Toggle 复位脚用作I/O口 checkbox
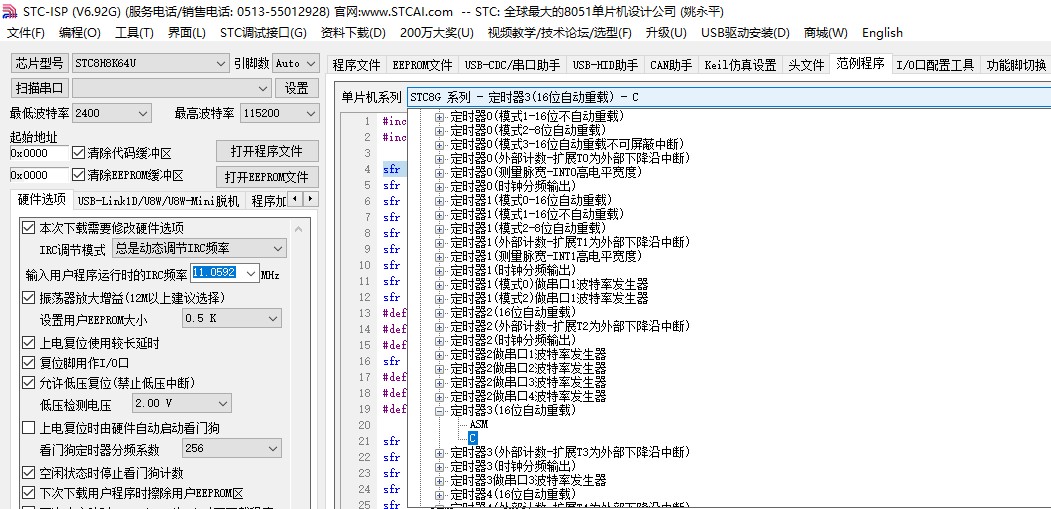The image size is (1051, 509). click(x=29, y=363)
